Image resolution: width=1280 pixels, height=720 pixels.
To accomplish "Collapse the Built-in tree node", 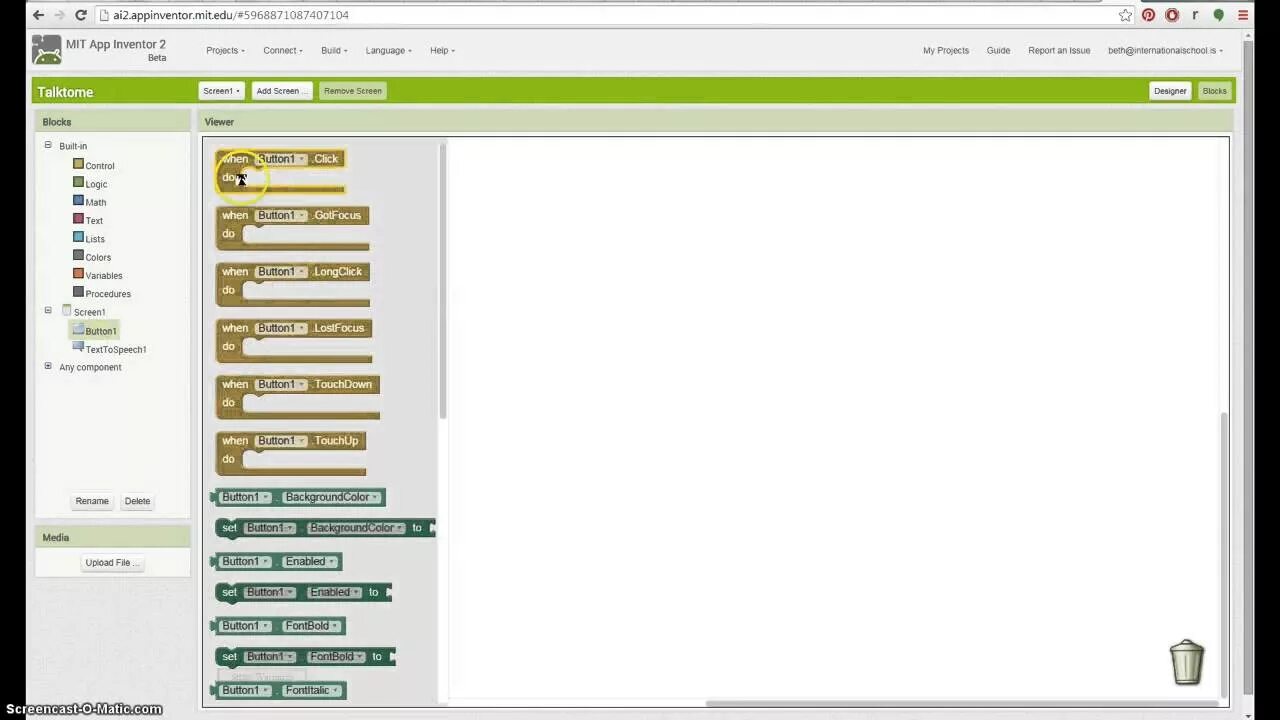I will tap(47, 145).
